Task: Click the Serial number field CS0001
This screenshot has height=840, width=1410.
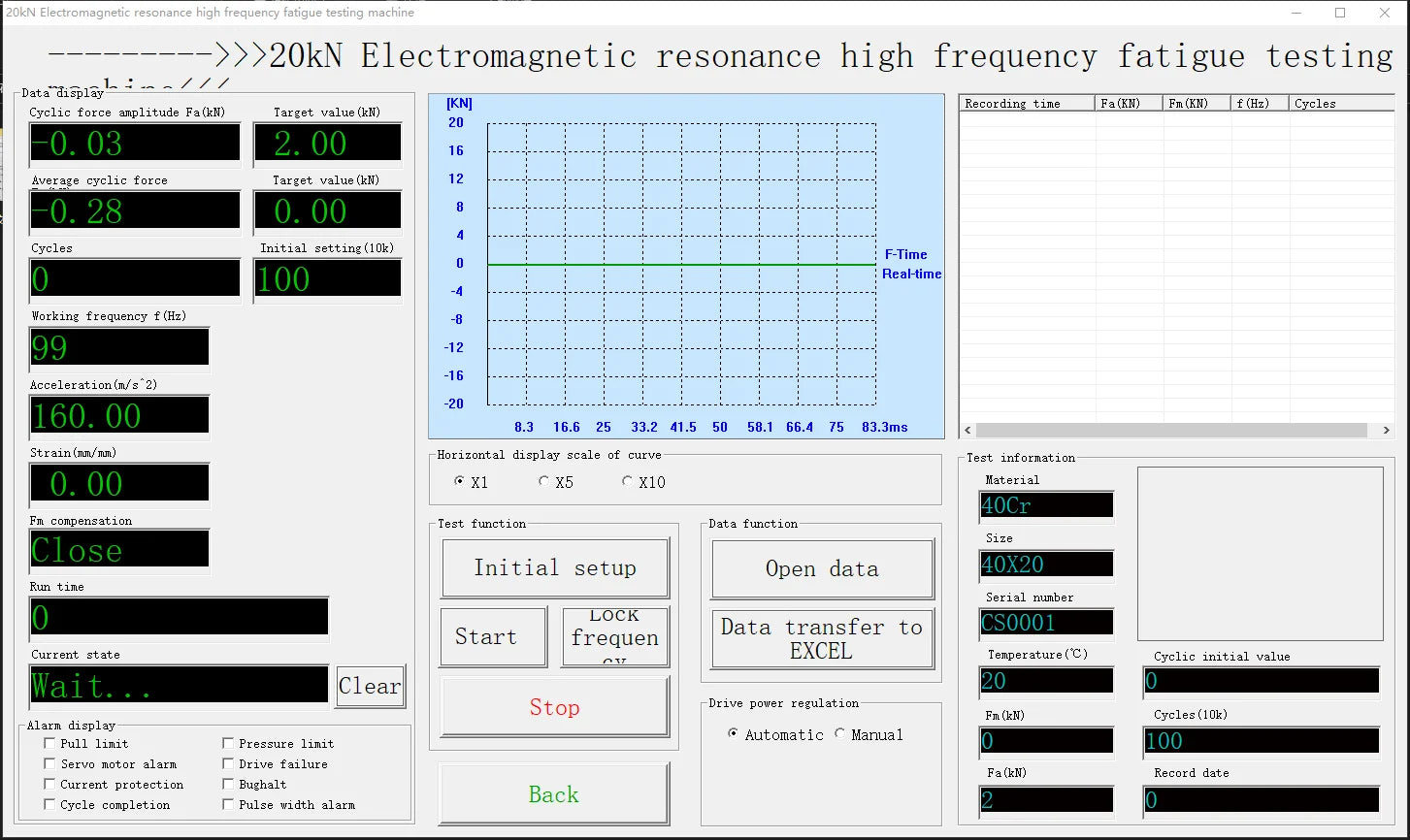Action: (x=1046, y=623)
